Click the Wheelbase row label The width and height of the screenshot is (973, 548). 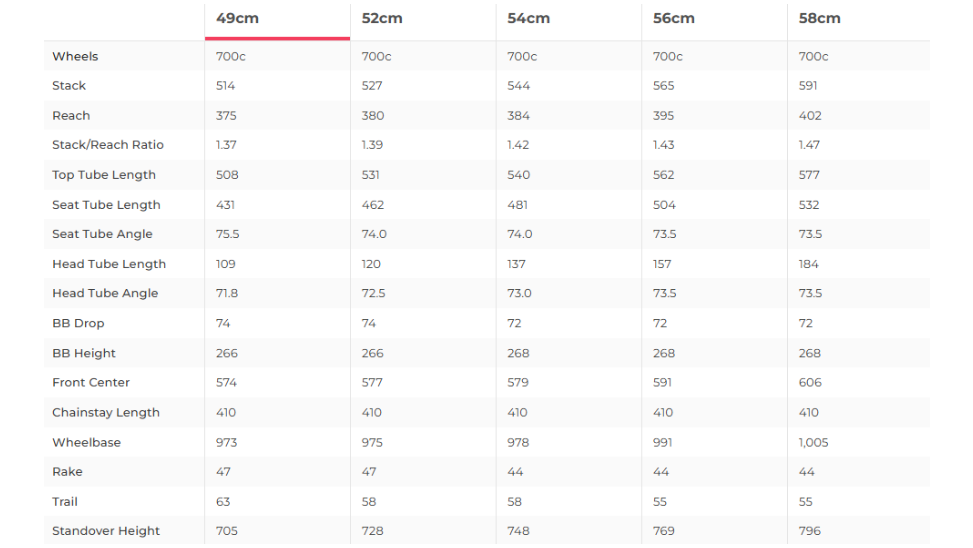(86, 442)
